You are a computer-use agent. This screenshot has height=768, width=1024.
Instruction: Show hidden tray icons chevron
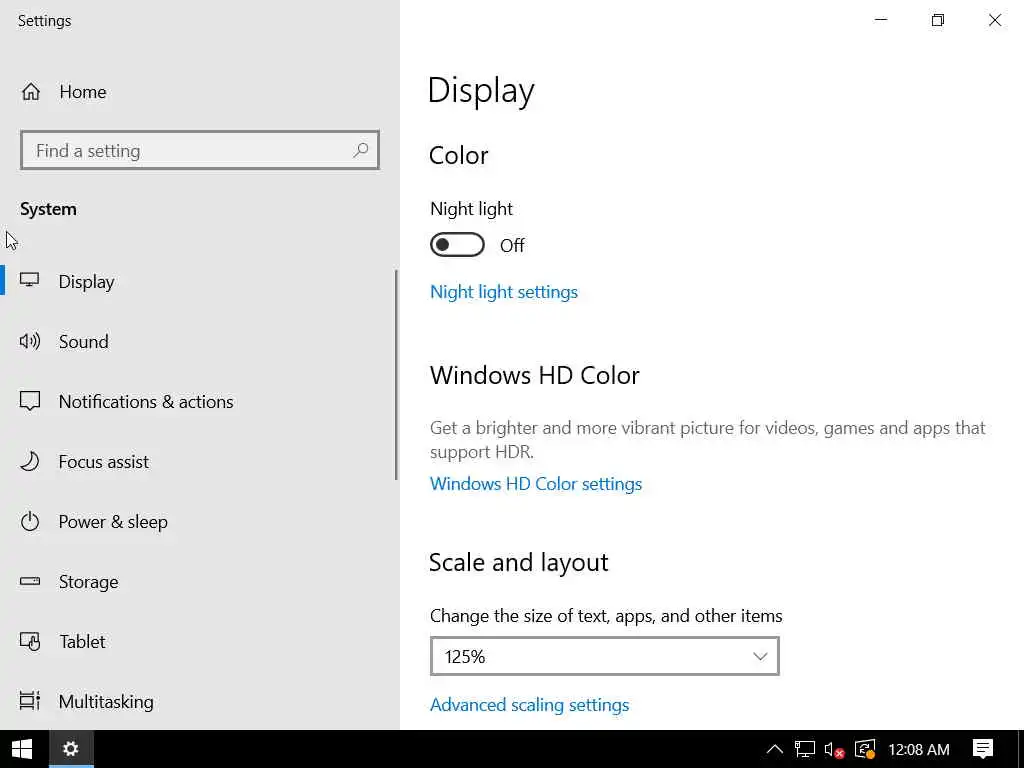[x=775, y=749]
